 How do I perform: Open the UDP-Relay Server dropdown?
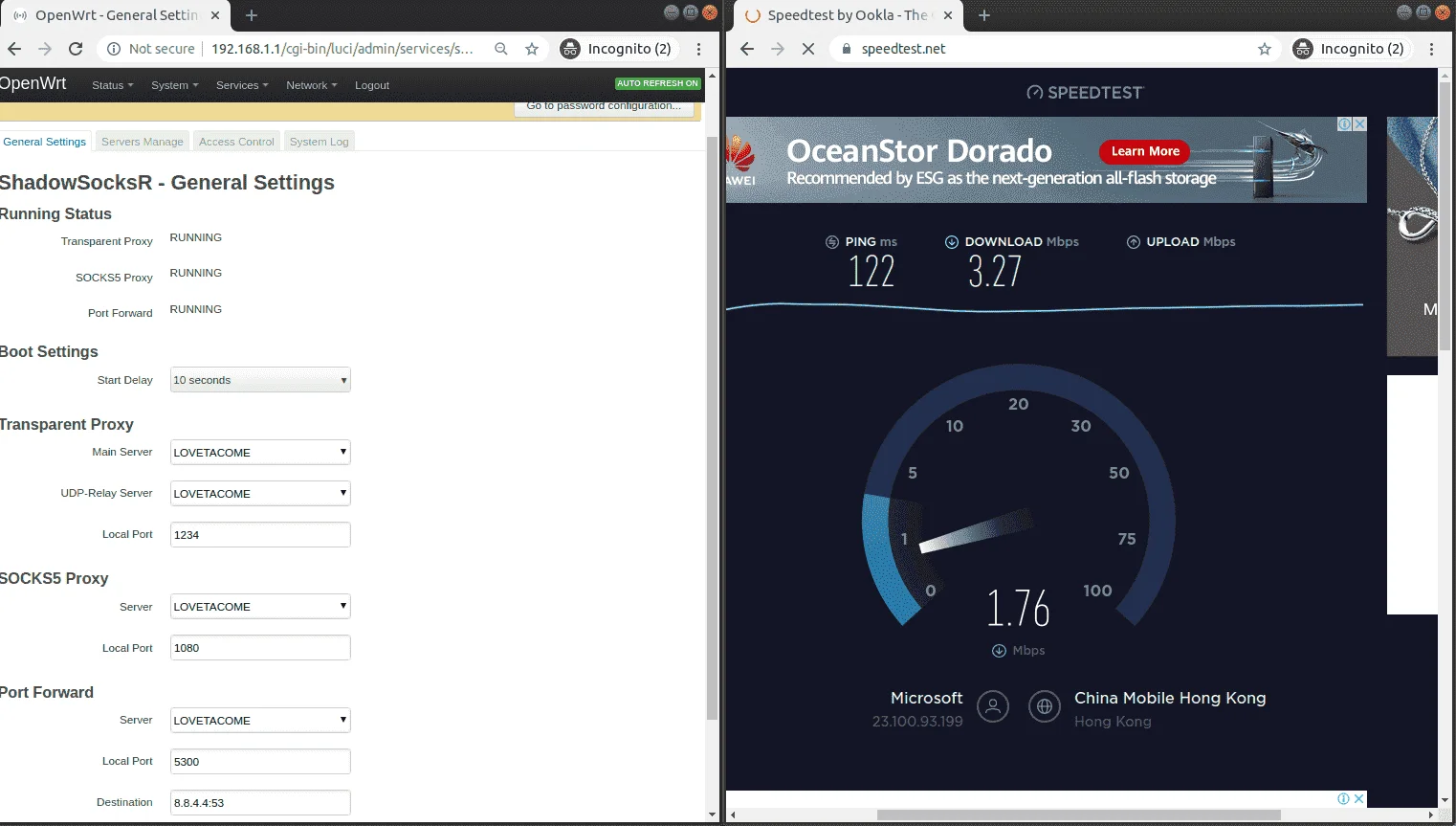260,493
